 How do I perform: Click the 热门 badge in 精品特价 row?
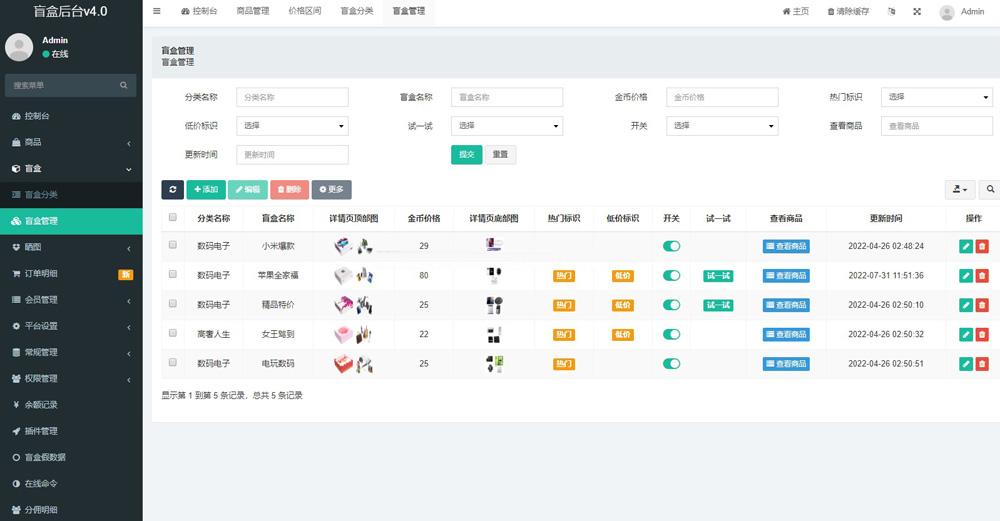pyautogui.click(x=564, y=305)
